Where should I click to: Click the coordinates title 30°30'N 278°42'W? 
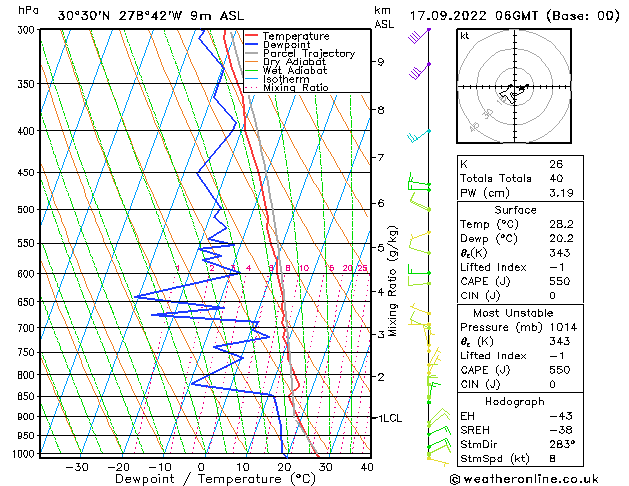coord(120,16)
